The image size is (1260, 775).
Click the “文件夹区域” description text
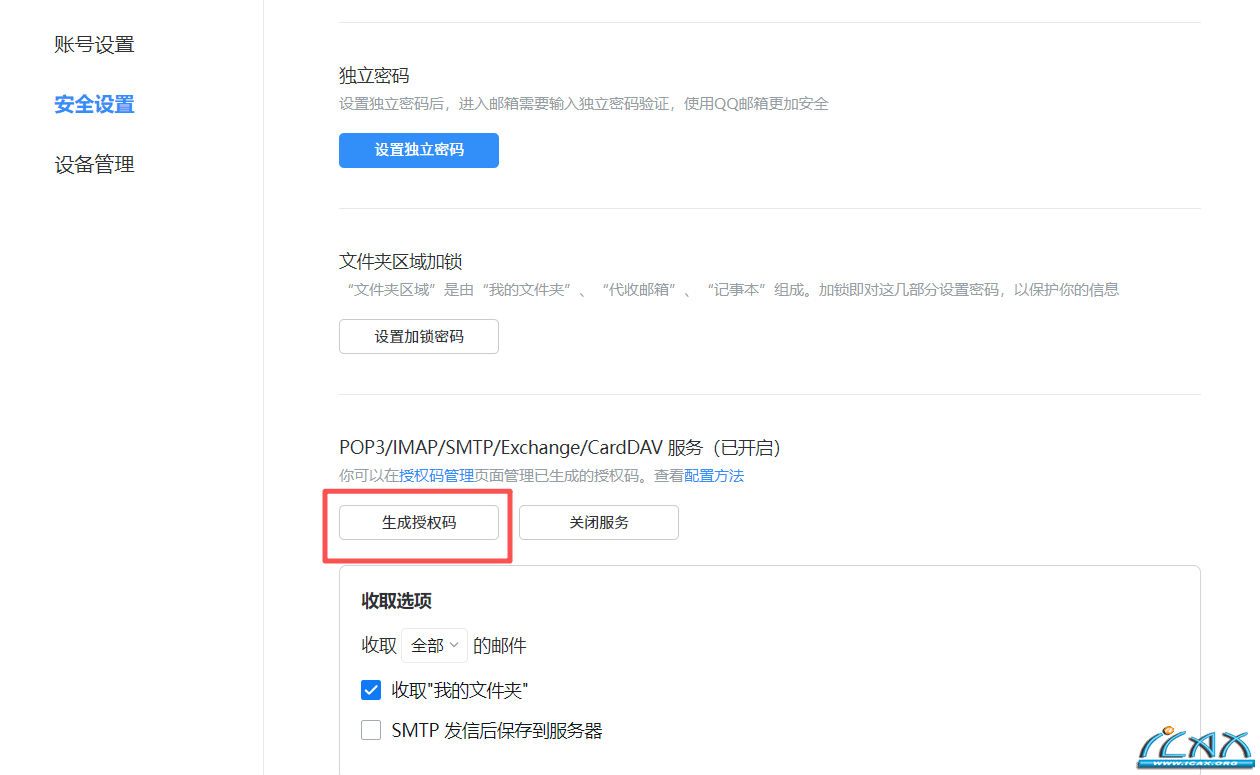pos(732,290)
